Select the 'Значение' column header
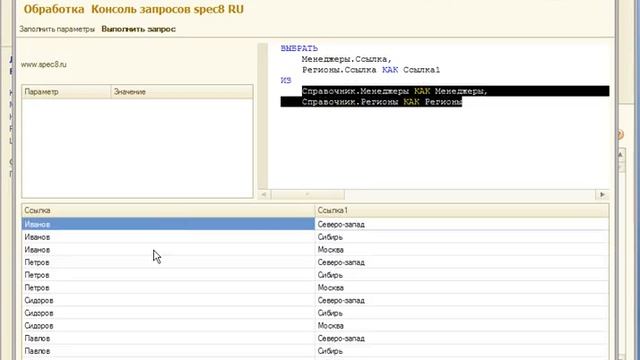Image resolution: width=640 pixels, height=360 pixels. [x=182, y=91]
